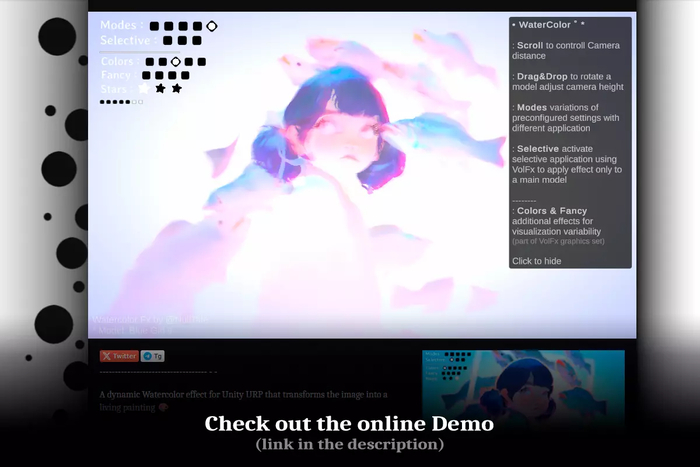The width and height of the screenshot is (700, 467).
Task: Click the last empty dot in dotted slider
Action: click(141, 102)
